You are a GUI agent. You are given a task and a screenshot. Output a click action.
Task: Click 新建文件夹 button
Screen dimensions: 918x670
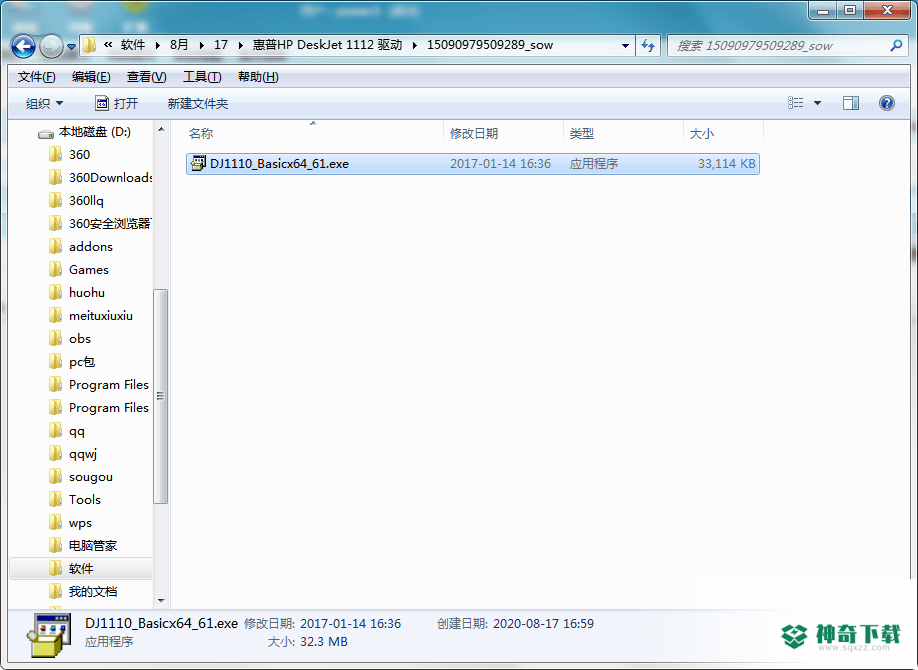point(197,104)
